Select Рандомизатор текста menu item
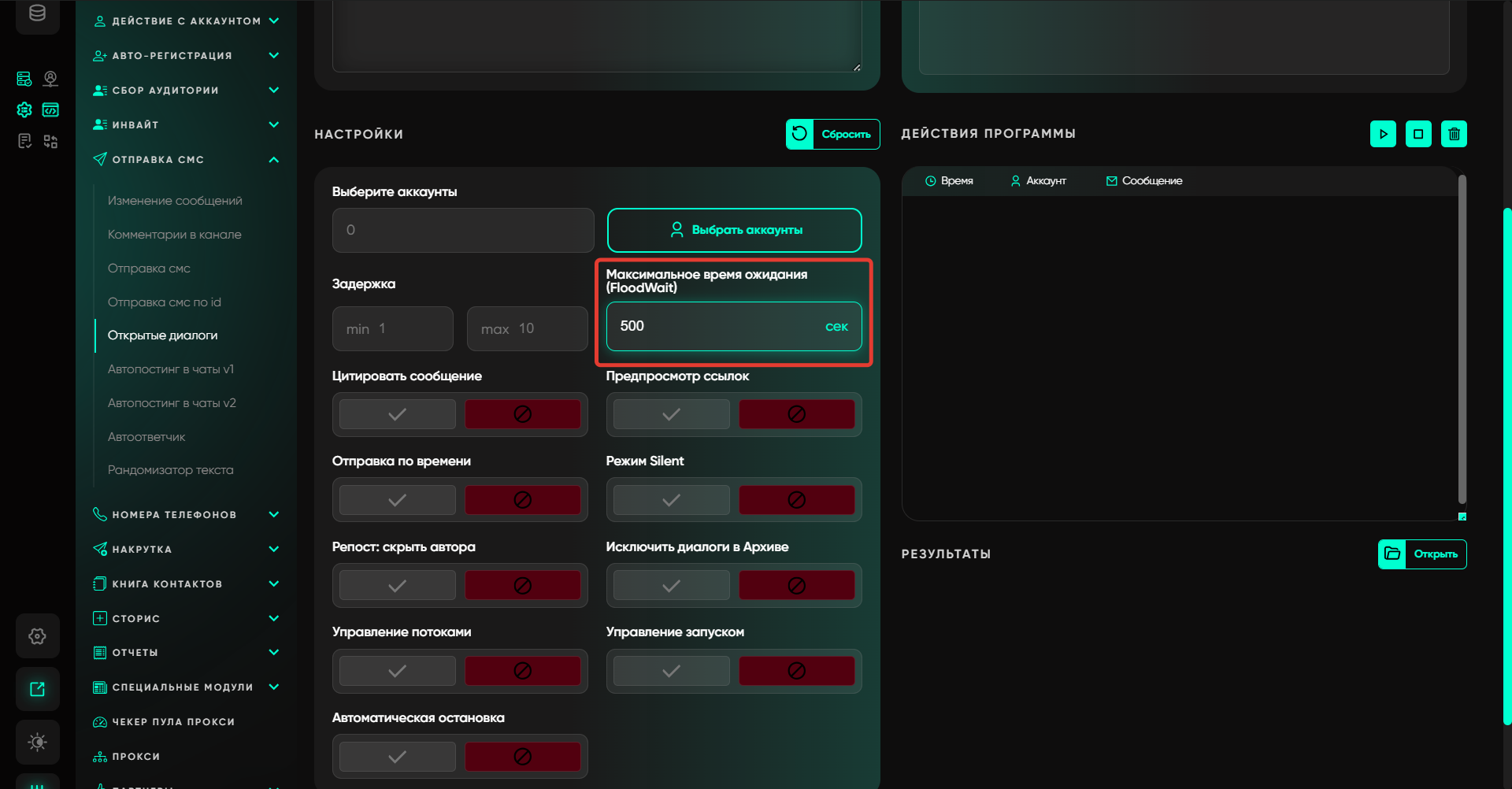 [171, 470]
